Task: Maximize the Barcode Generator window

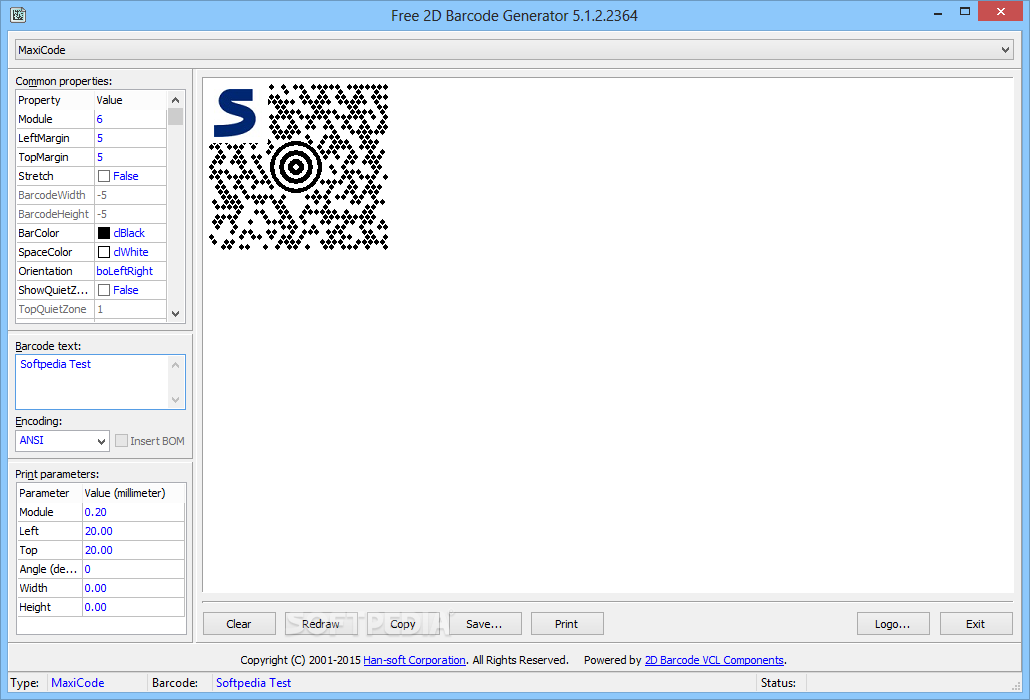Action: (x=964, y=12)
